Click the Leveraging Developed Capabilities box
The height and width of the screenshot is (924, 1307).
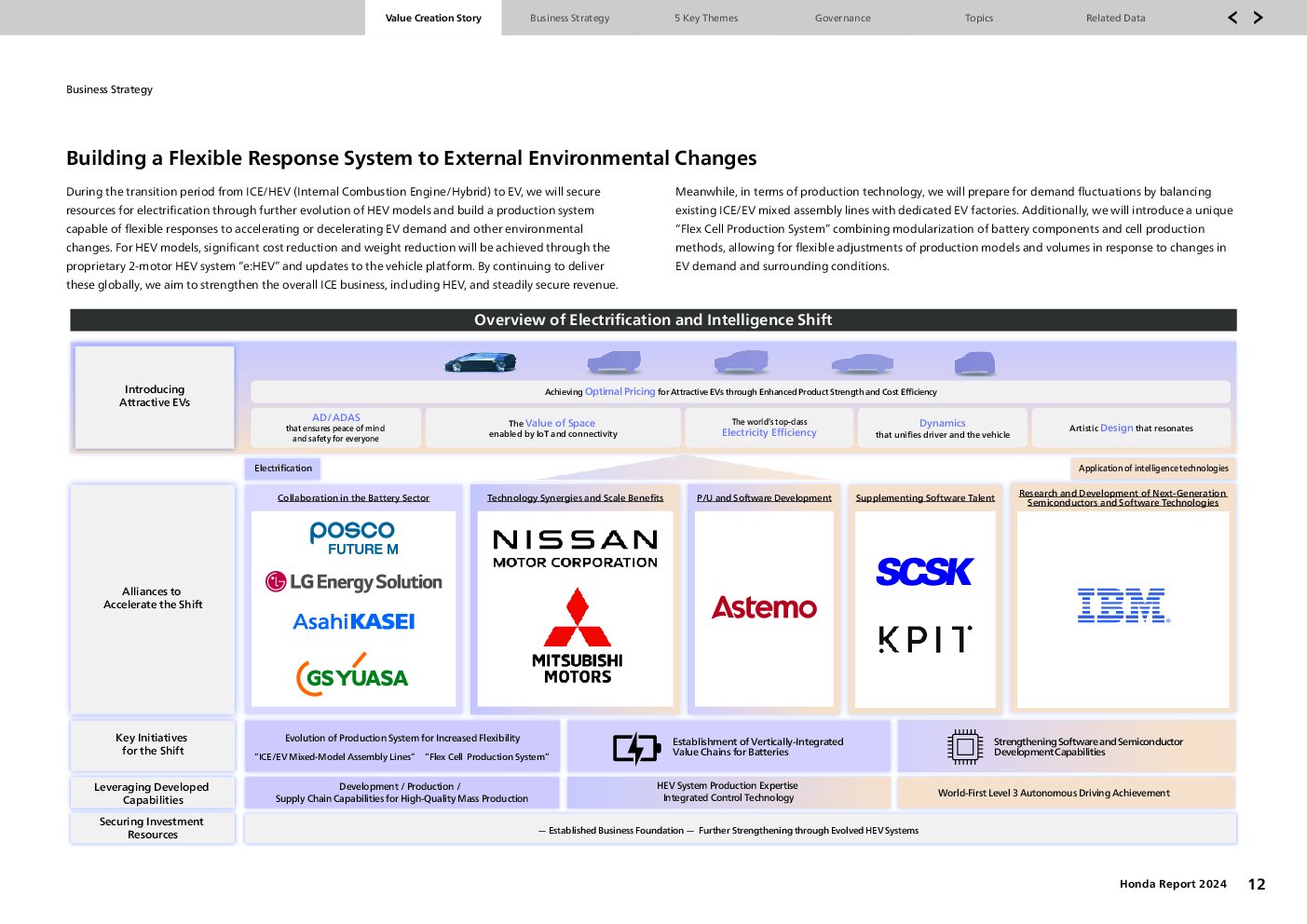pyautogui.click(x=153, y=794)
